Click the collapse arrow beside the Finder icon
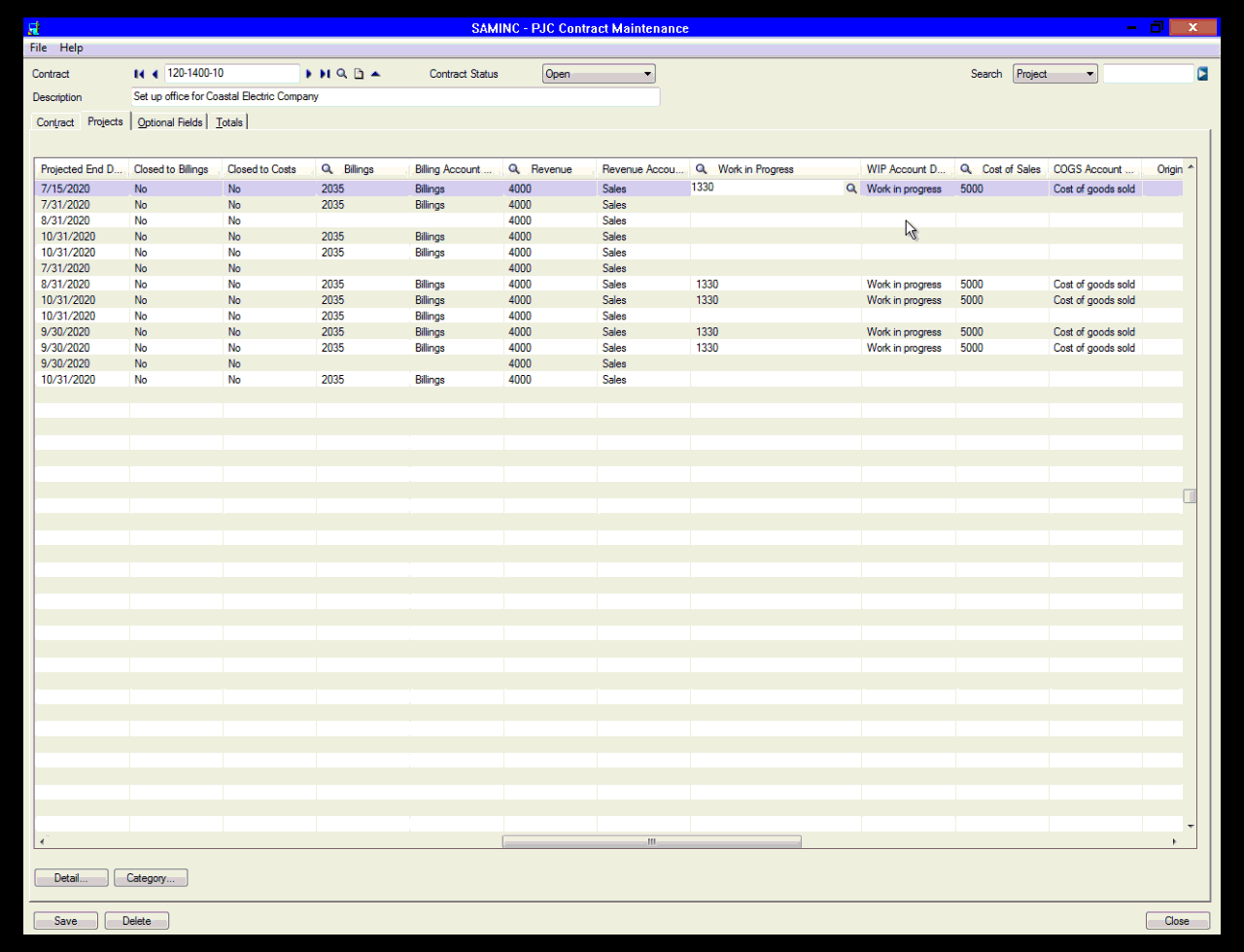 click(374, 73)
